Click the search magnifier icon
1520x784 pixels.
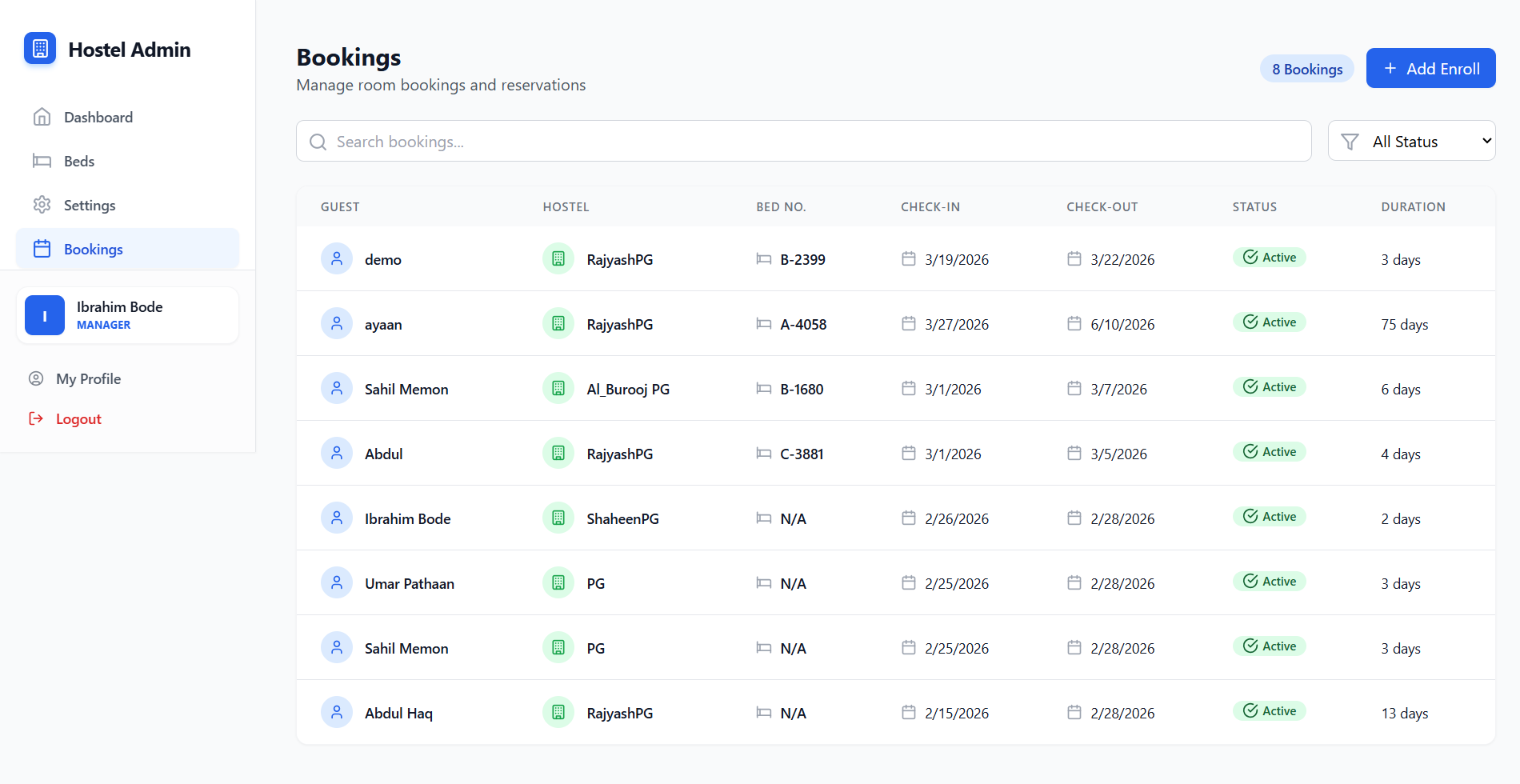click(318, 142)
